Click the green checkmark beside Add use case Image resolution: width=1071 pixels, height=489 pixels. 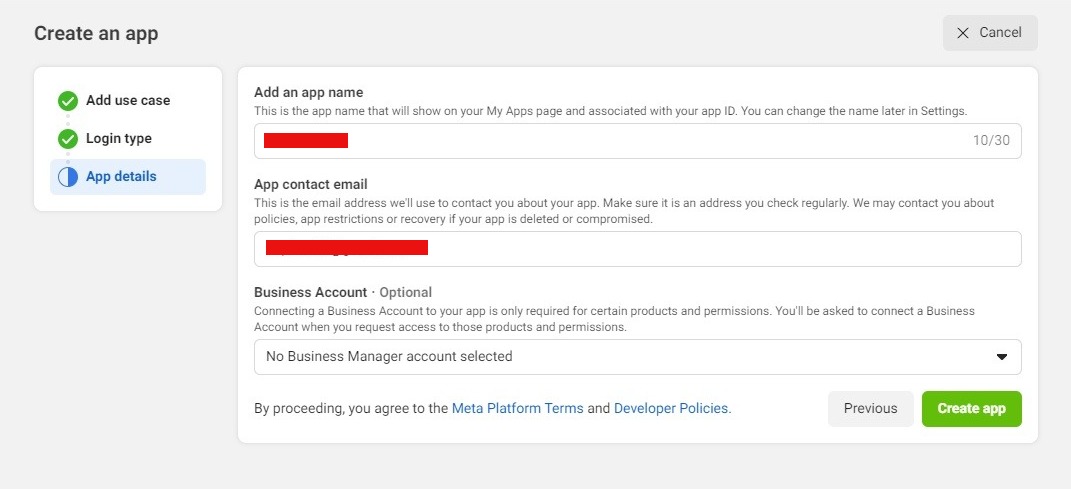(68, 101)
